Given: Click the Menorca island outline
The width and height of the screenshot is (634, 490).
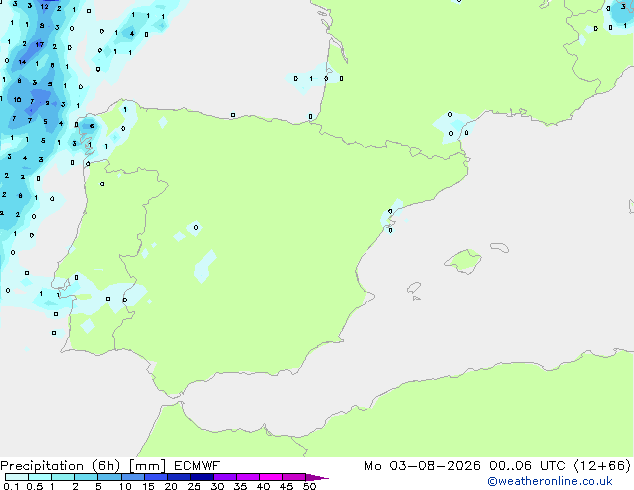Looking at the screenshot, I should coord(499,247).
